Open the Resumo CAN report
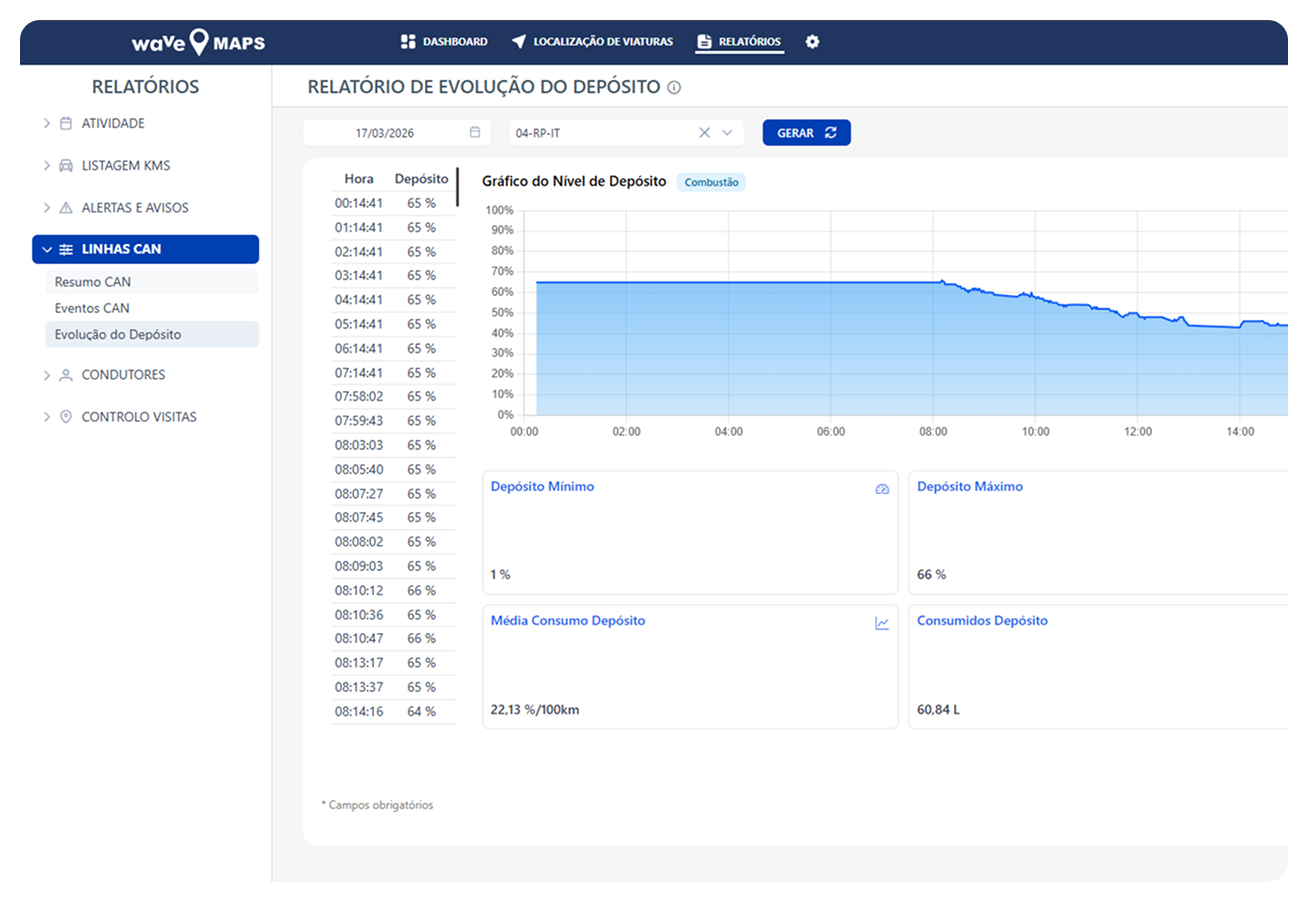Screen dimensions: 1308x902 93,282
